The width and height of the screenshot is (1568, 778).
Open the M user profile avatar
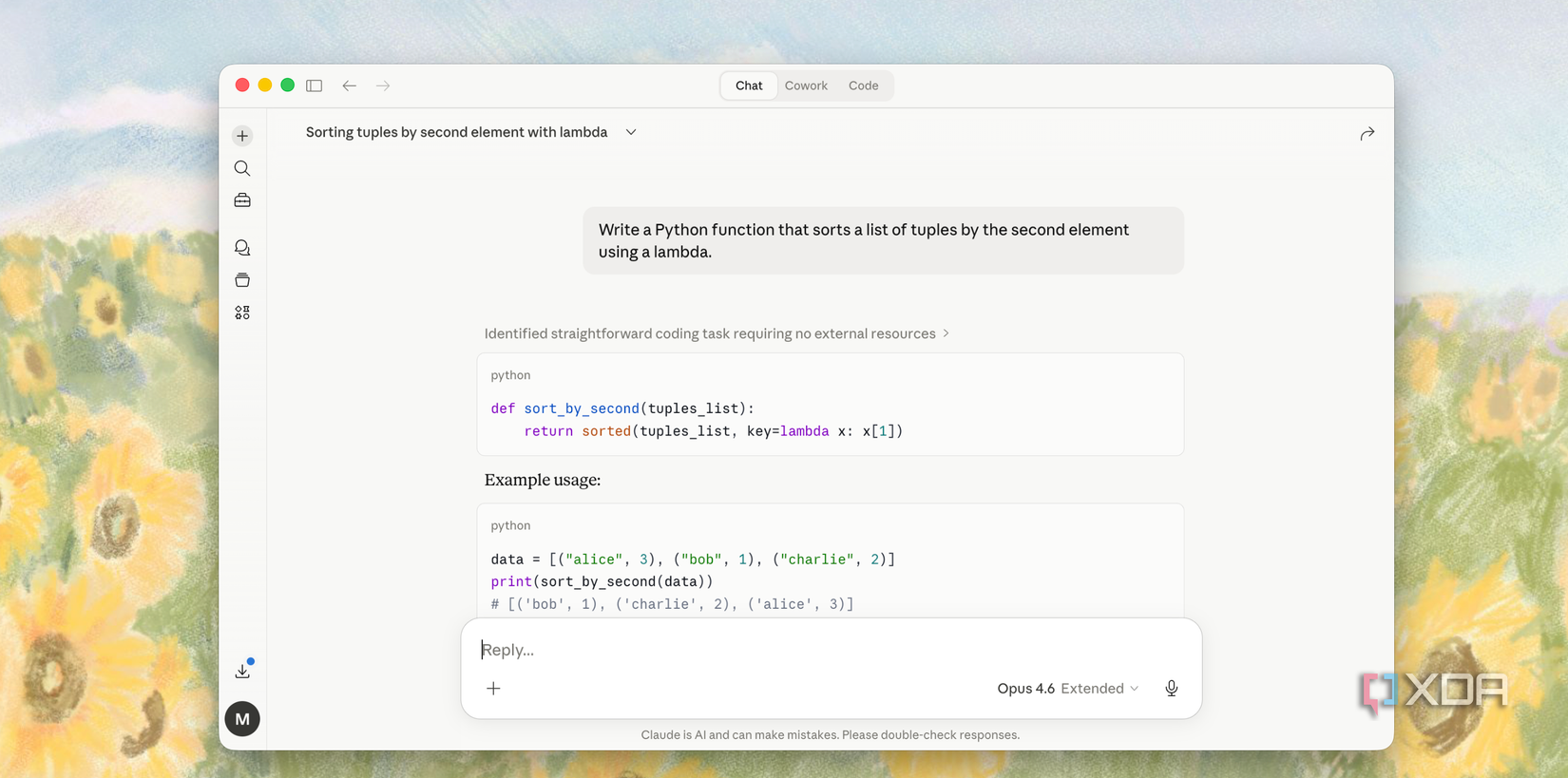(x=242, y=719)
